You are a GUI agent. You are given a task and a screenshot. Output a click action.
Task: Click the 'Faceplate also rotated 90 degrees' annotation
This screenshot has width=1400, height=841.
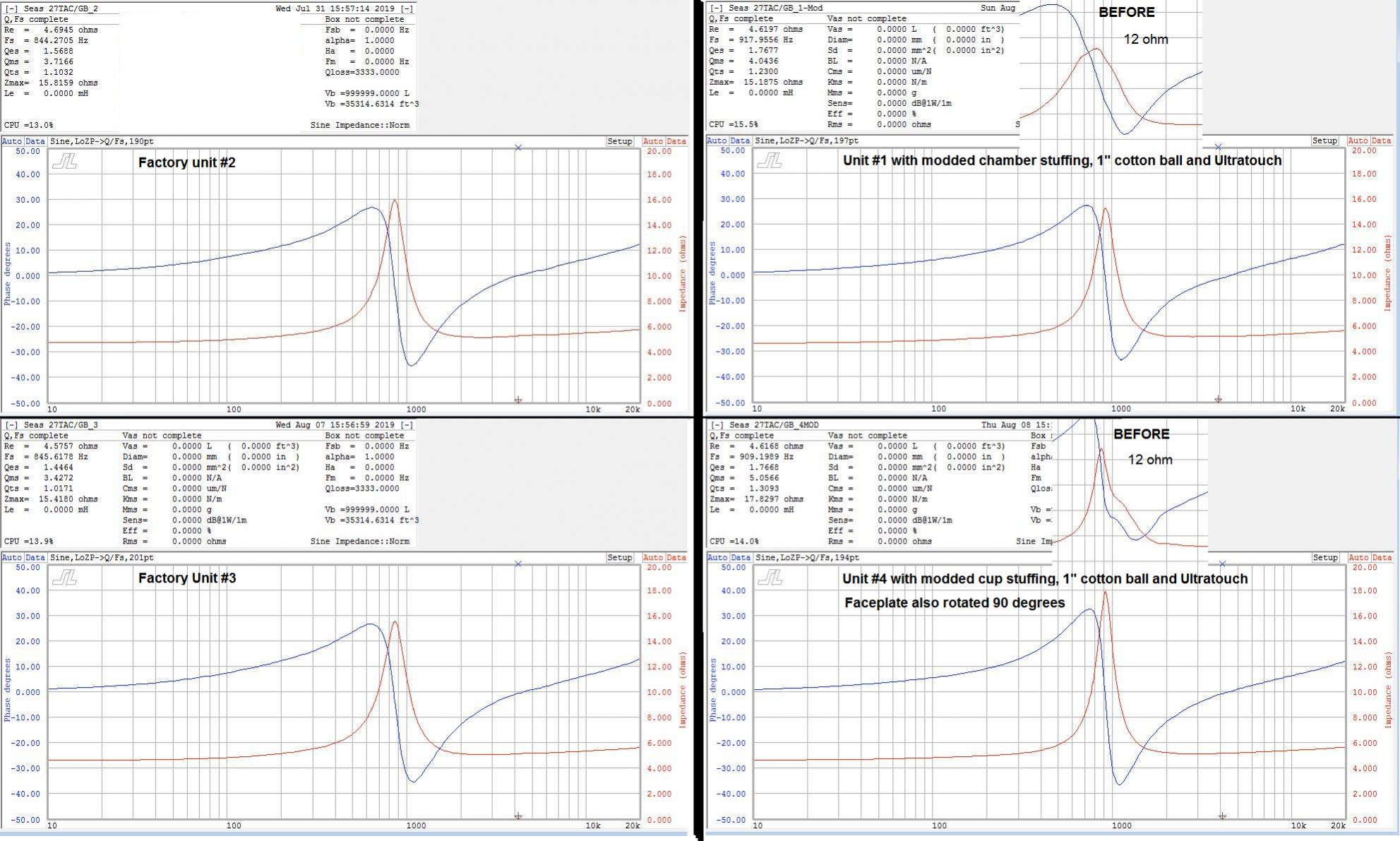[955, 603]
